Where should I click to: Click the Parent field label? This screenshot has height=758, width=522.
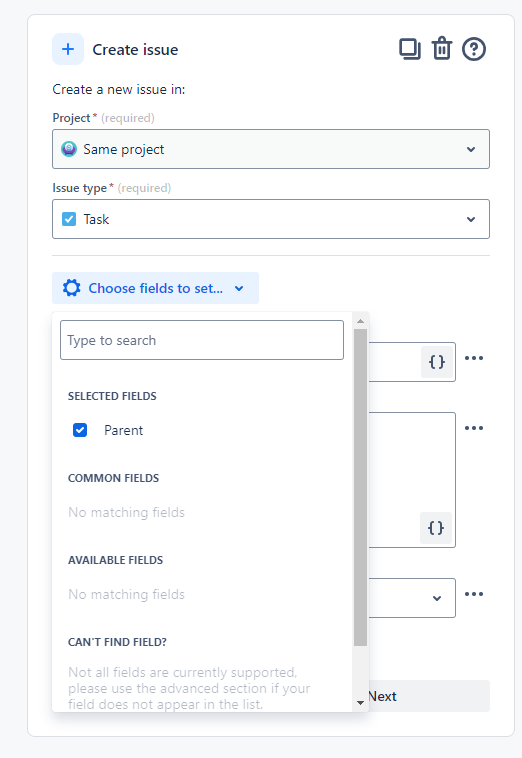124,430
